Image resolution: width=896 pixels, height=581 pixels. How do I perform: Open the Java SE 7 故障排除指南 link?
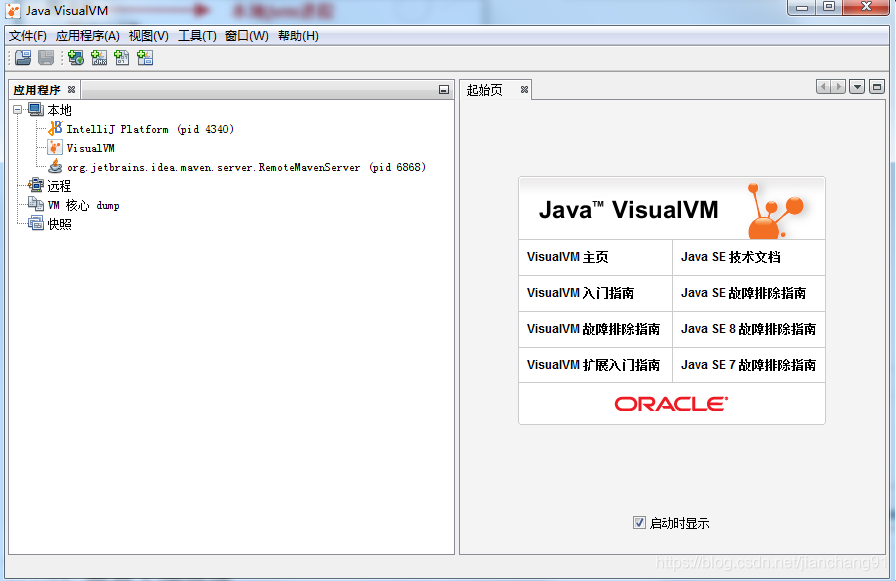point(748,365)
